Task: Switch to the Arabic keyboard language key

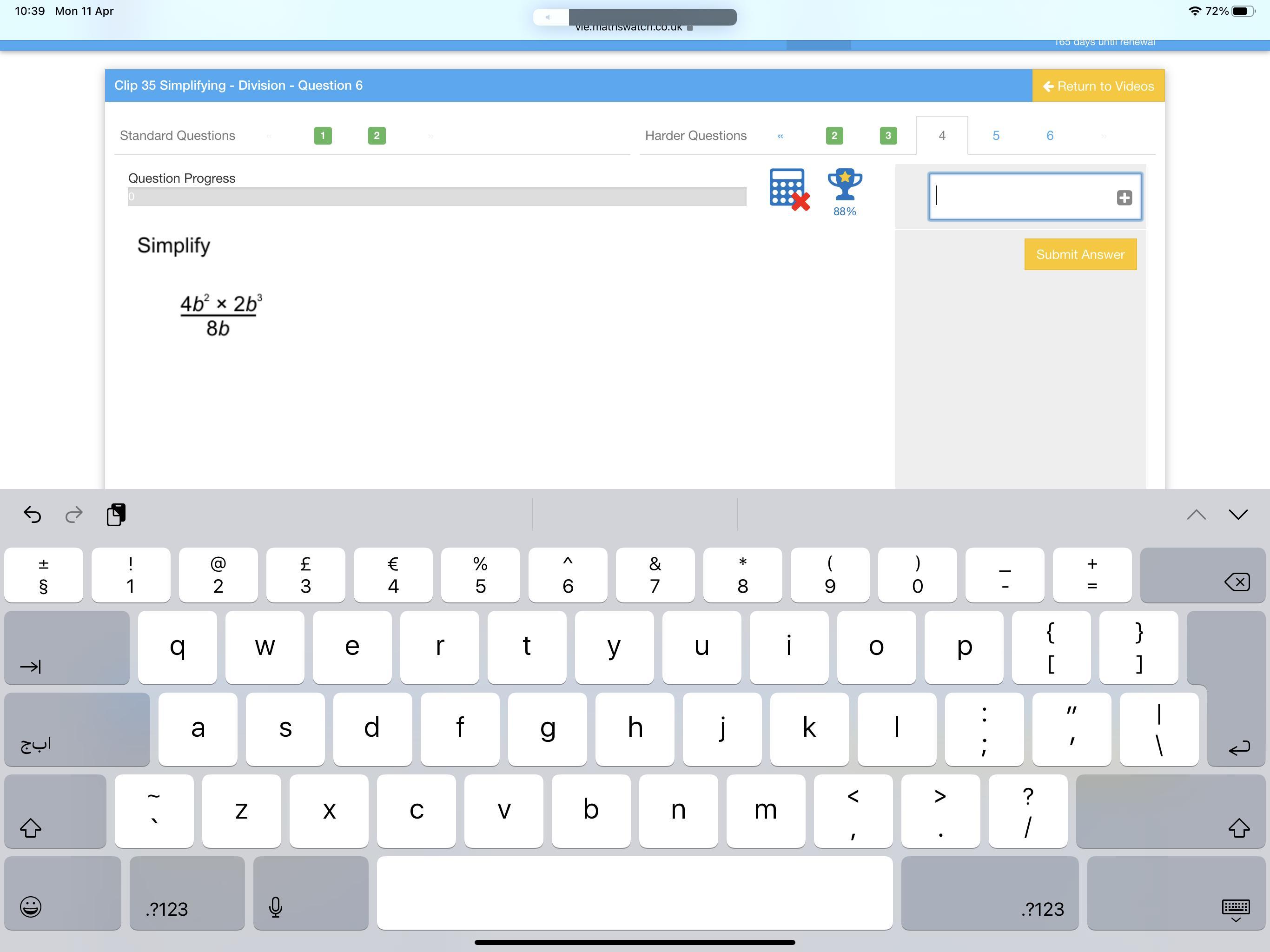Action: (77, 729)
